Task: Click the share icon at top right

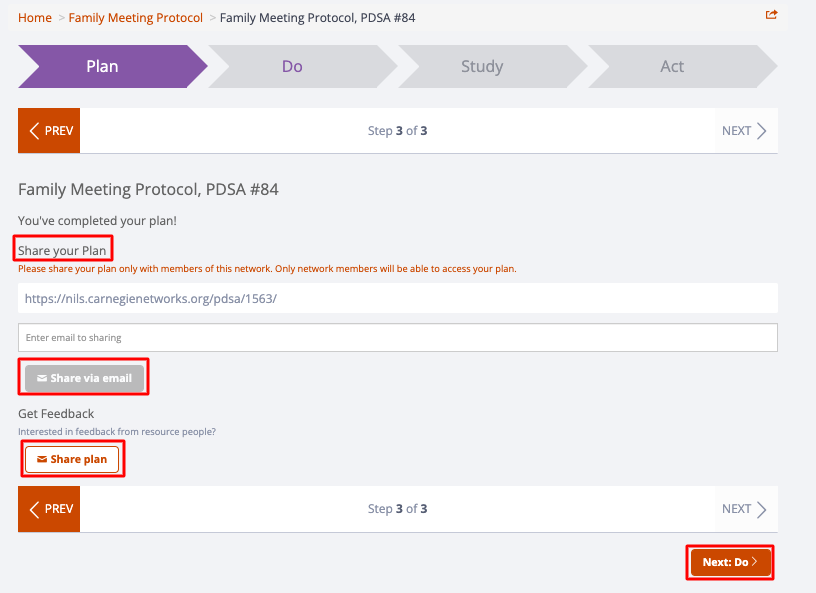Action: pyautogui.click(x=771, y=15)
